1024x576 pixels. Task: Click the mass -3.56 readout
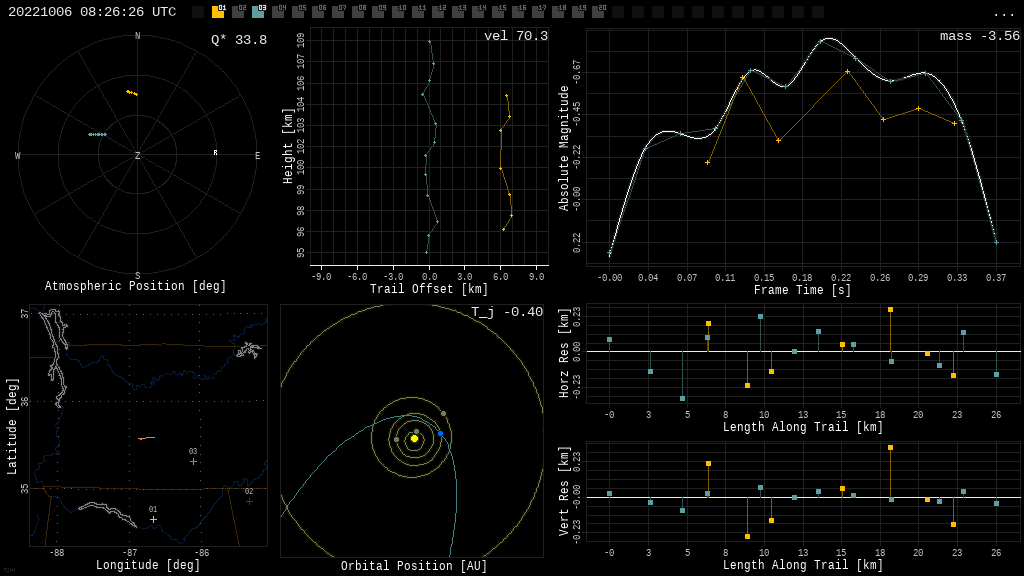(979, 36)
